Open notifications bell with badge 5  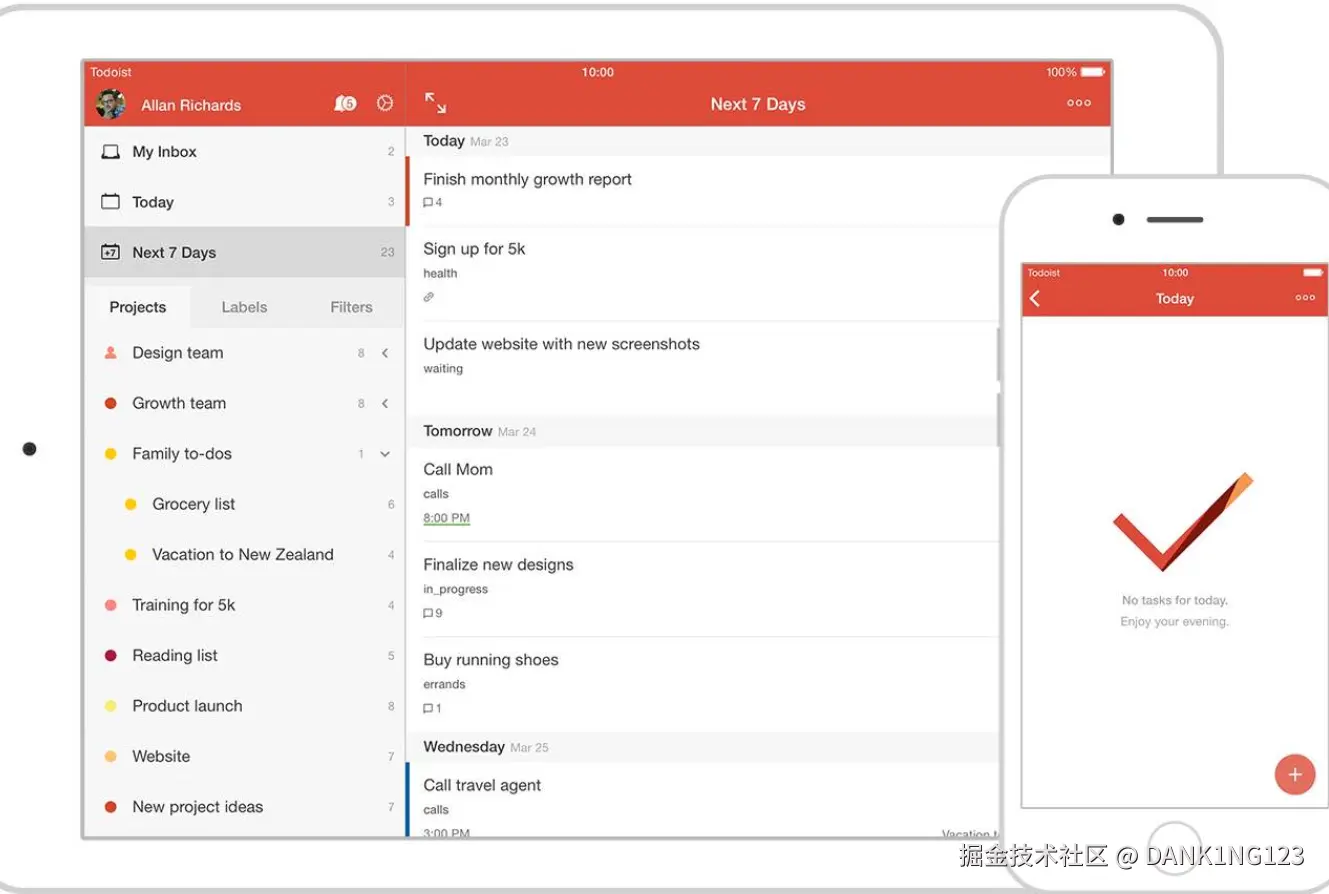click(x=345, y=103)
